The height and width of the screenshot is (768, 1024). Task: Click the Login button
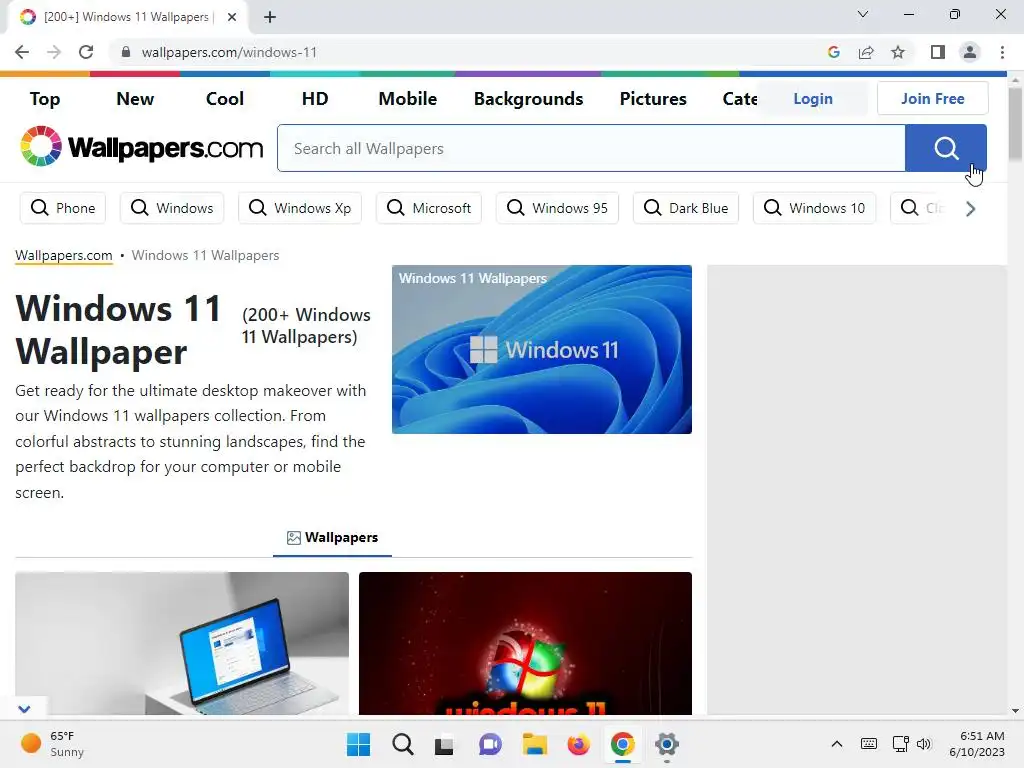[813, 99]
